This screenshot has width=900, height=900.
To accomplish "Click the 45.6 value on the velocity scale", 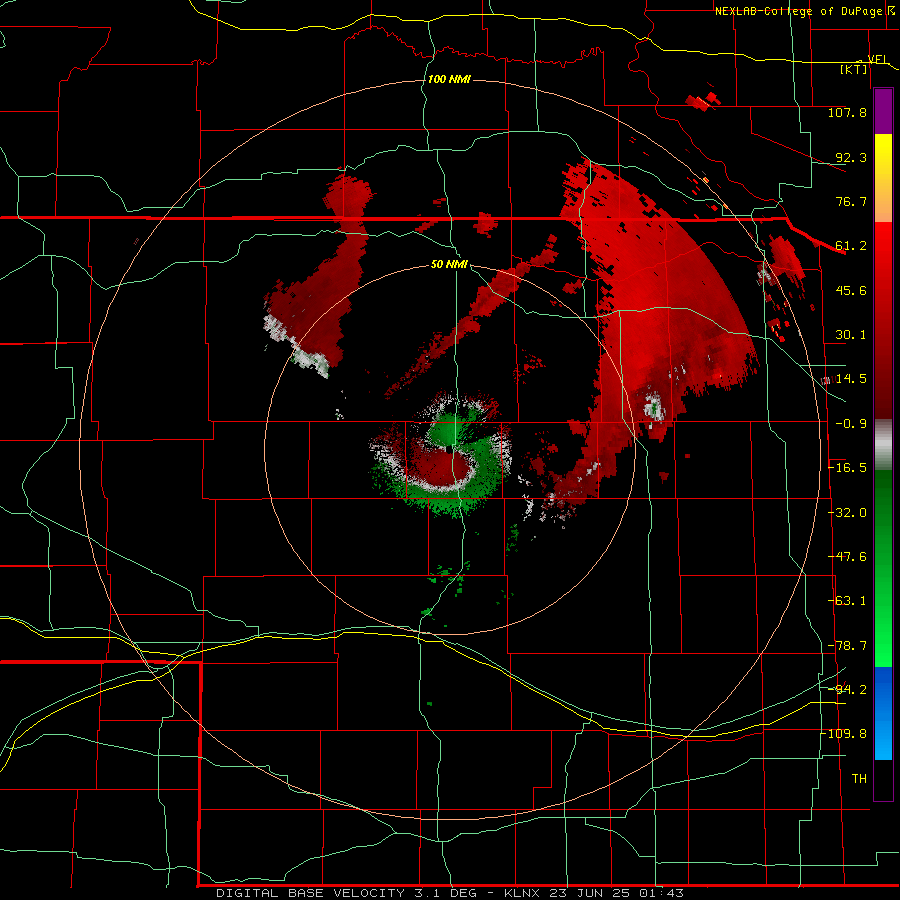I will (x=851, y=290).
